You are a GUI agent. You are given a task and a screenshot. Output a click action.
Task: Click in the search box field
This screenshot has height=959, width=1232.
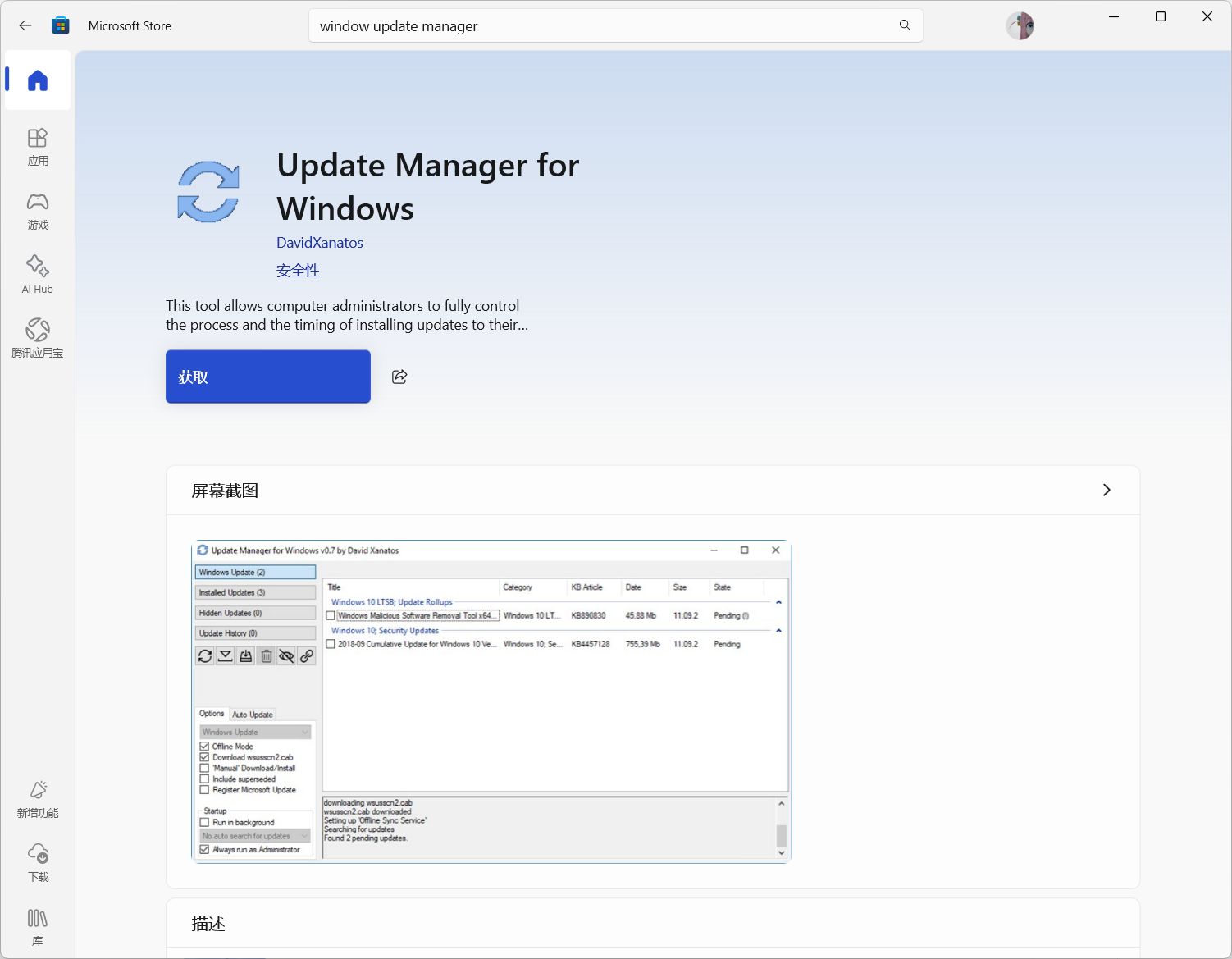616,25
